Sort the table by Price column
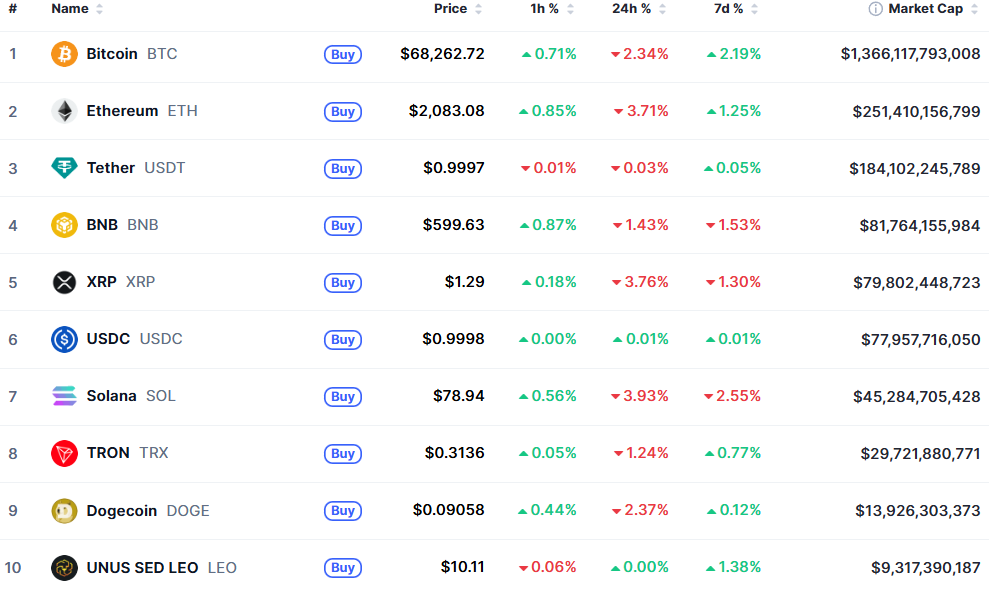 (451, 9)
